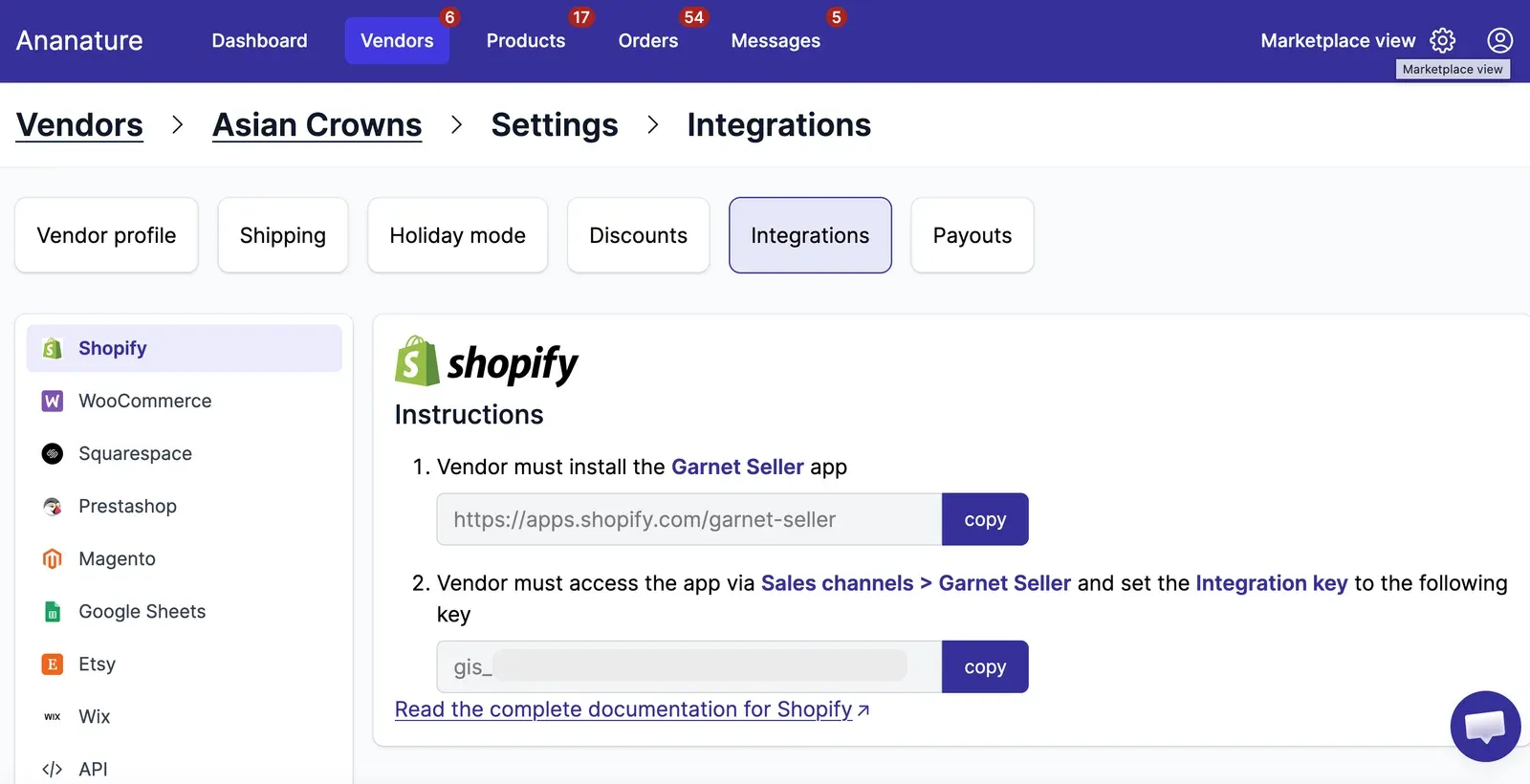1530x784 pixels.
Task: Click the Marketplace view label
Action: click(1338, 40)
